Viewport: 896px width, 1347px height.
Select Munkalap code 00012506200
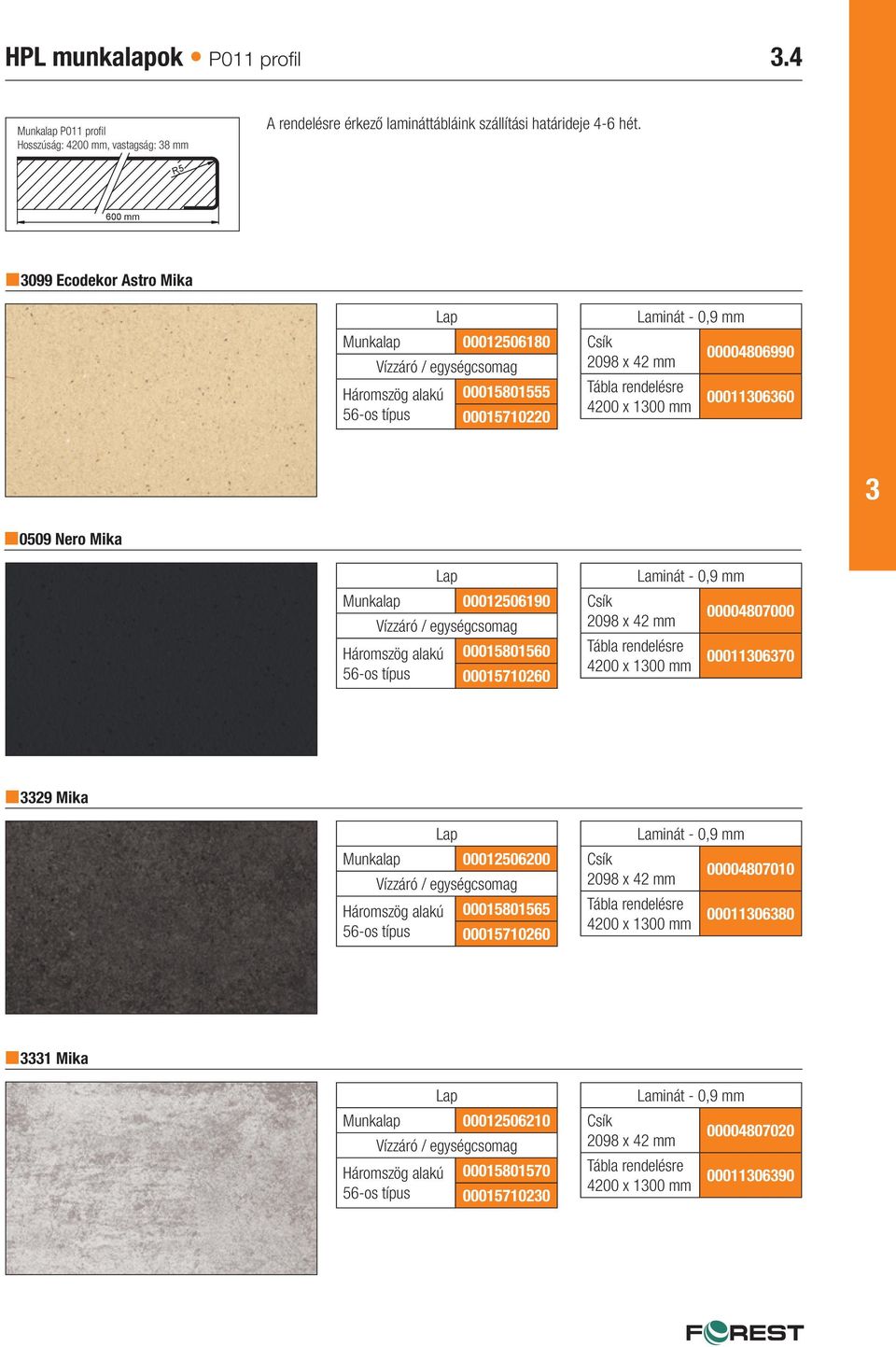point(506,859)
